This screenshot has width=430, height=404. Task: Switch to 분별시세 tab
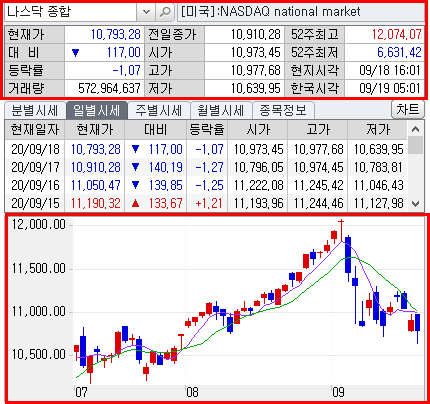pyautogui.click(x=35, y=110)
